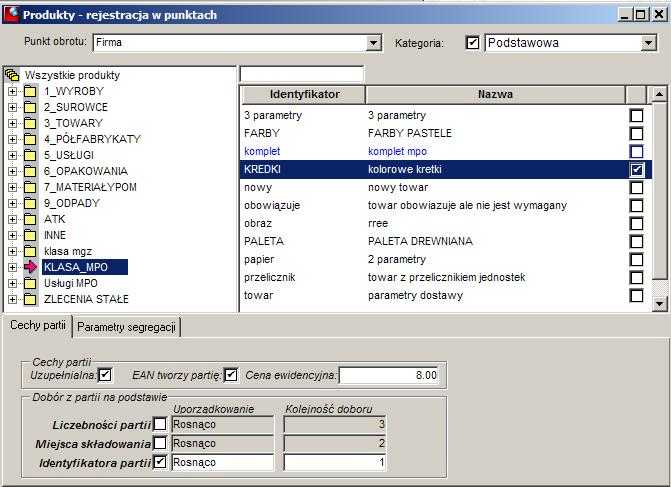Viewport: 671px width, 487px height.
Task: Click folder icon of 5_USŁUGI
Action: 30,155
